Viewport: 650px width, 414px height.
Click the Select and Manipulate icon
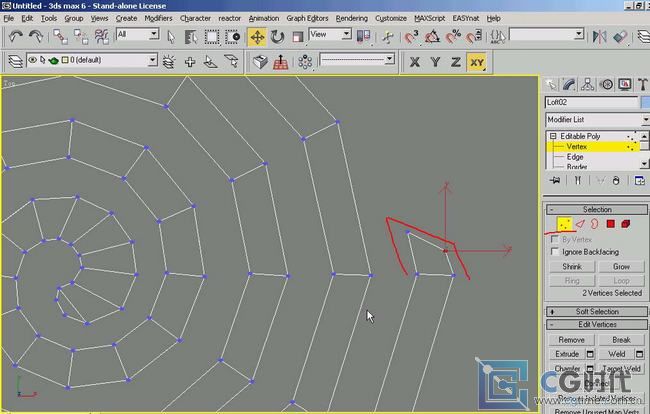tap(388, 37)
